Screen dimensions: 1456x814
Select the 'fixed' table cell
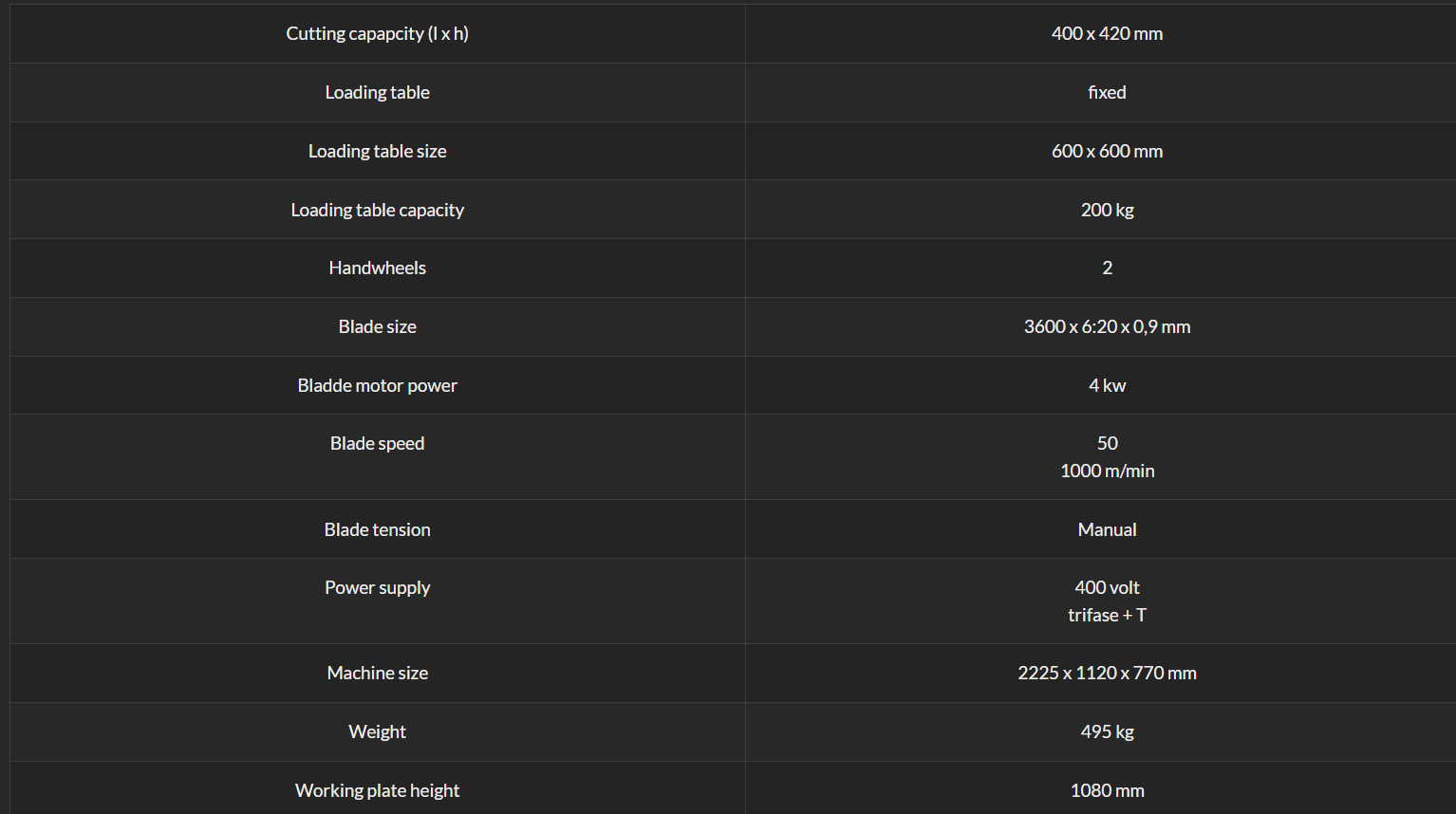(1107, 93)
